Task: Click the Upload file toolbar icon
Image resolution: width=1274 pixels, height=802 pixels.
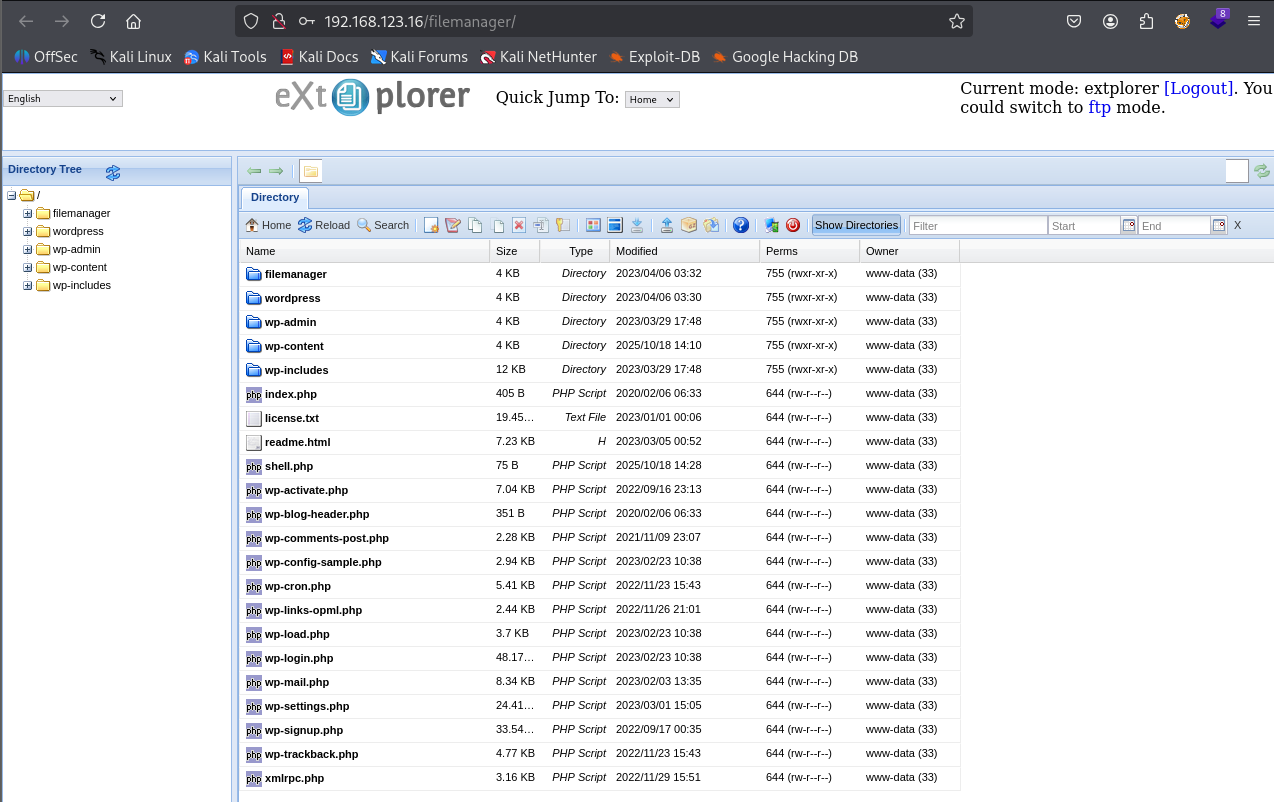Action: pyautogui.click(x=667, y=225)
